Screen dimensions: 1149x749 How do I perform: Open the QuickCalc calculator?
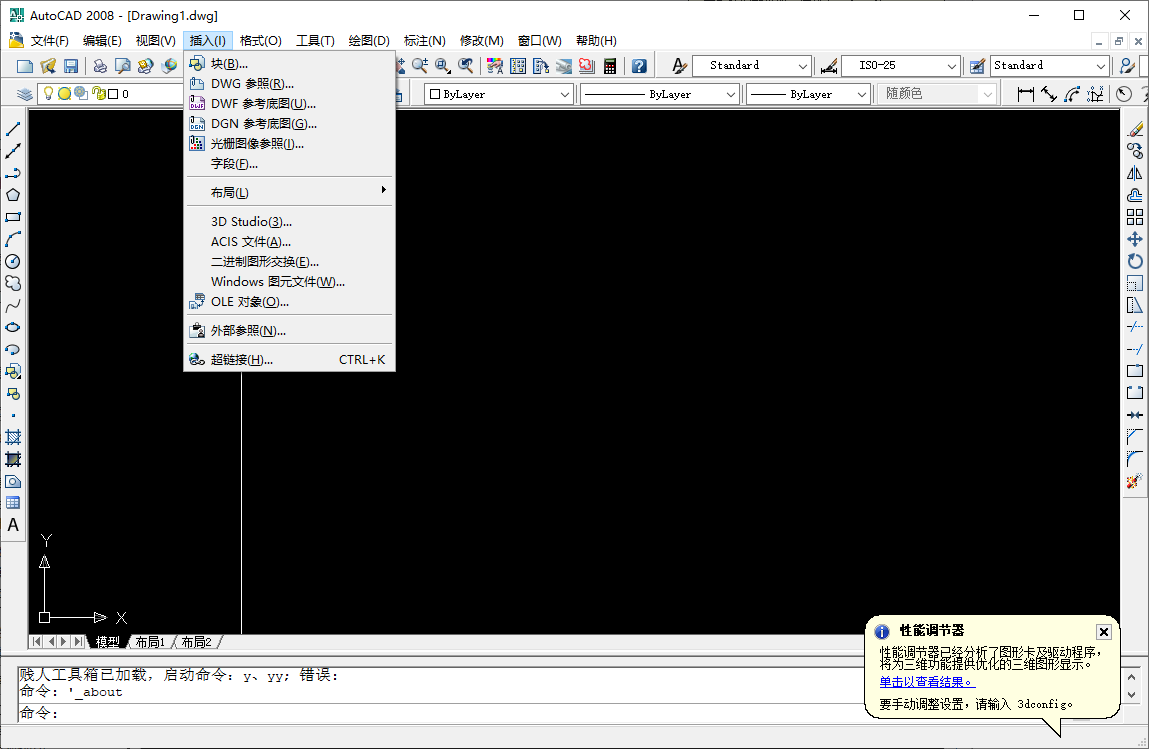tap(610, 66)
